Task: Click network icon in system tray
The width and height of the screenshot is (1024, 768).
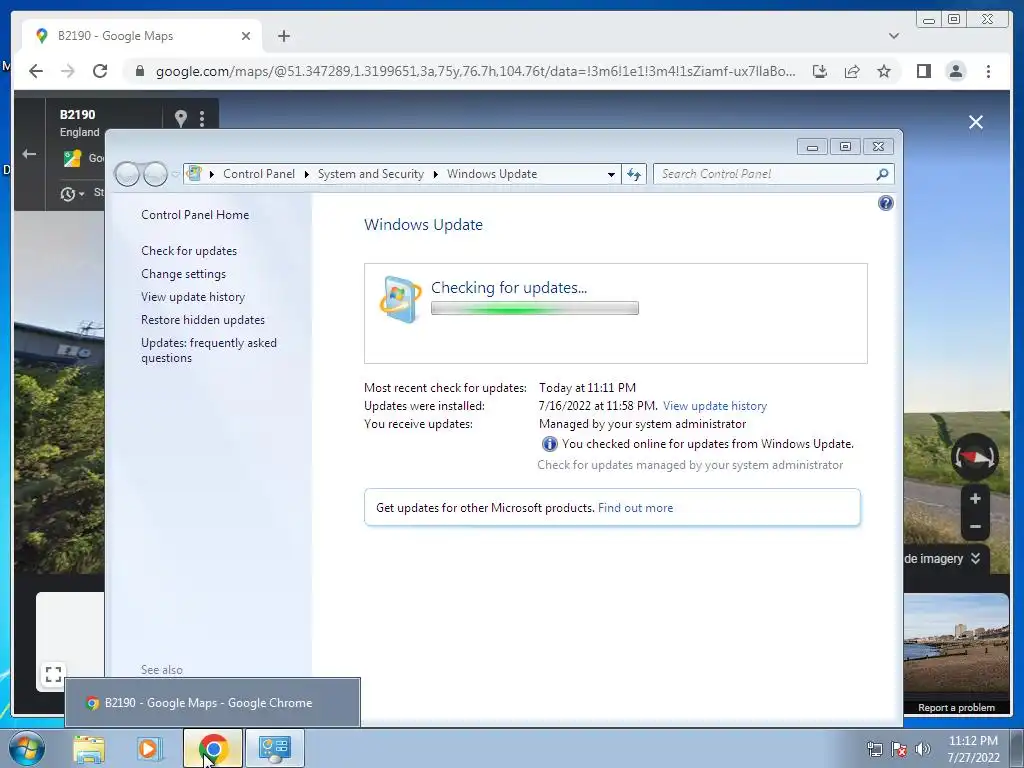Action: coord(874,749)
